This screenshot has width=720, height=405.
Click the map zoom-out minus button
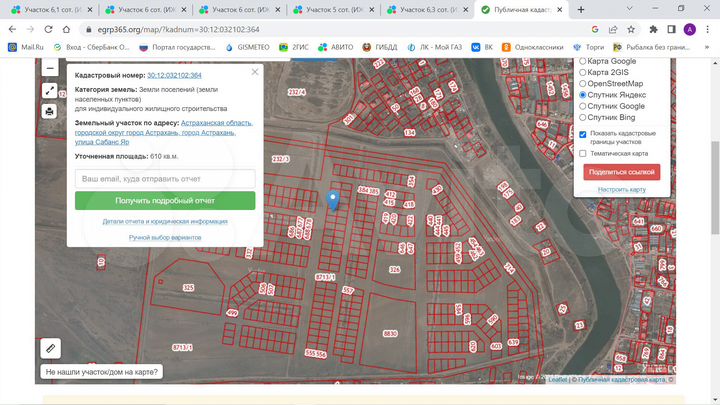pyautogui.click(x=50, y=68)
